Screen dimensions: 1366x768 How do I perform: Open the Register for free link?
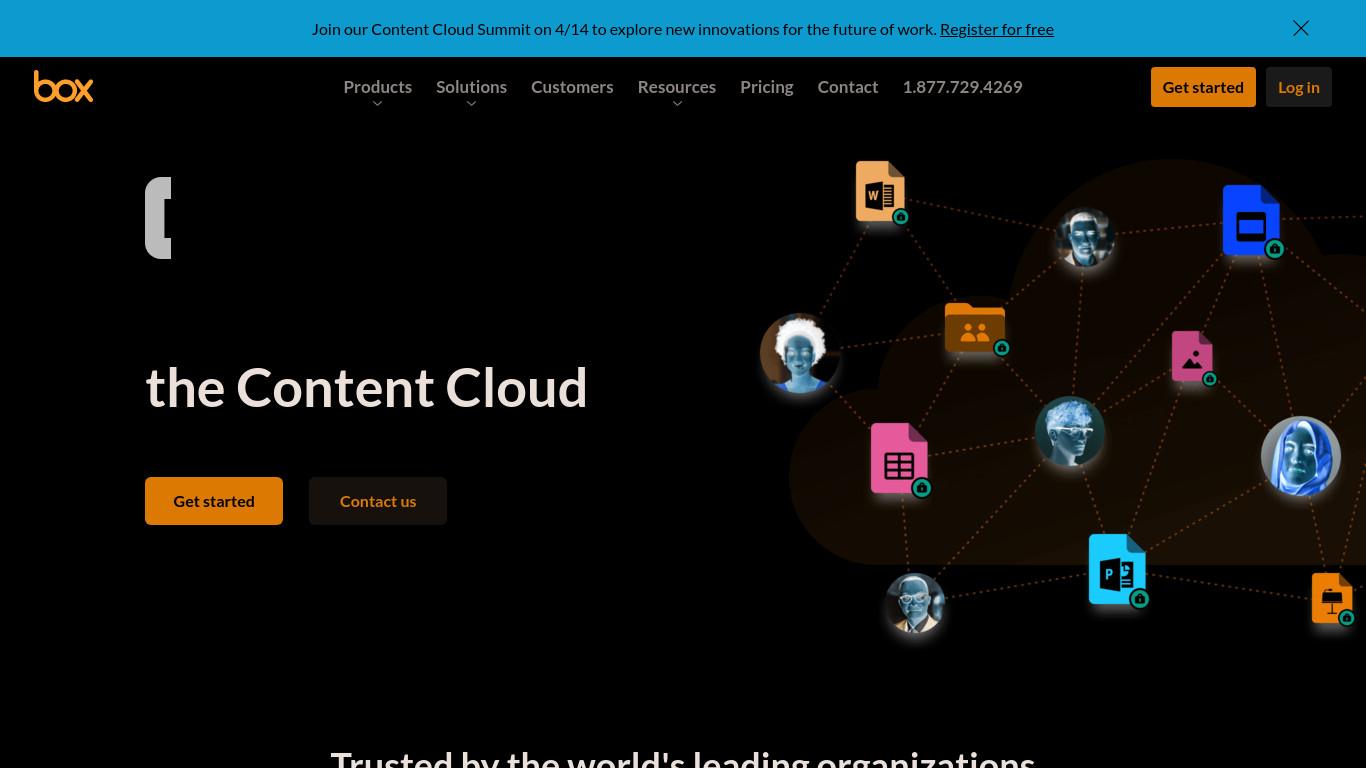pos(997,29)
